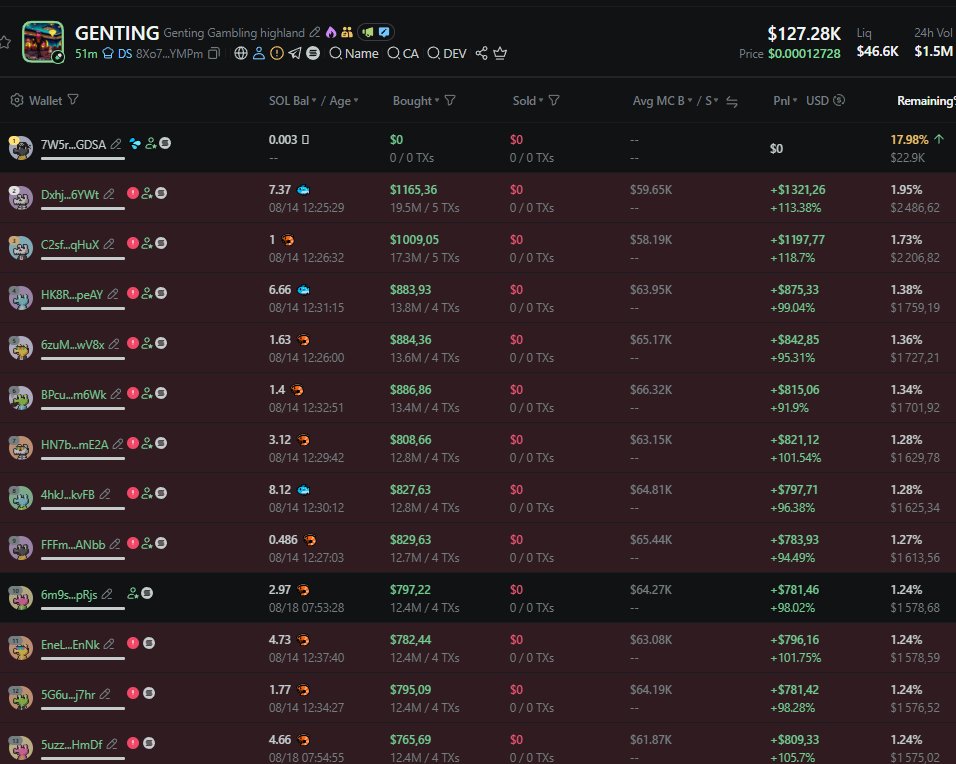Copy contract address 8Xo7...YMPm
Image resolution: width=956 pixels, height=764 pixels.
pyautogui.click(x=213, y=54)
